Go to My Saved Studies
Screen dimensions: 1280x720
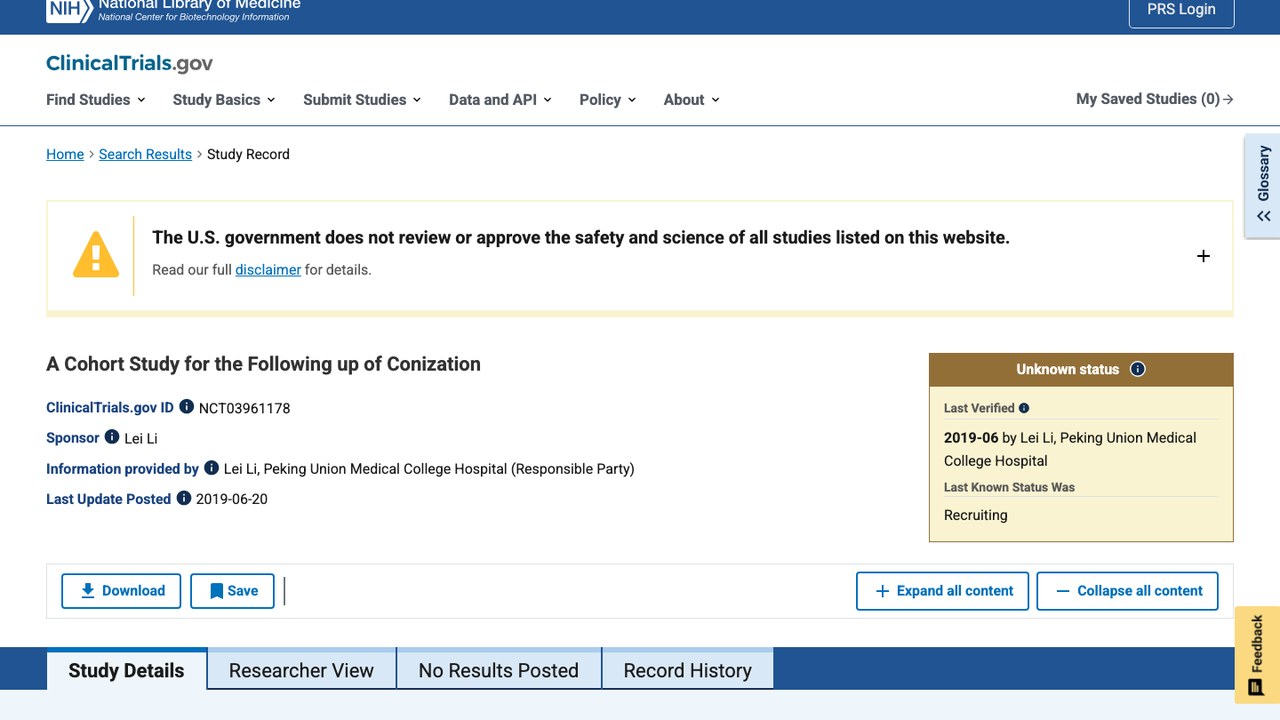pyautogui.click(x=1155, y=99)
